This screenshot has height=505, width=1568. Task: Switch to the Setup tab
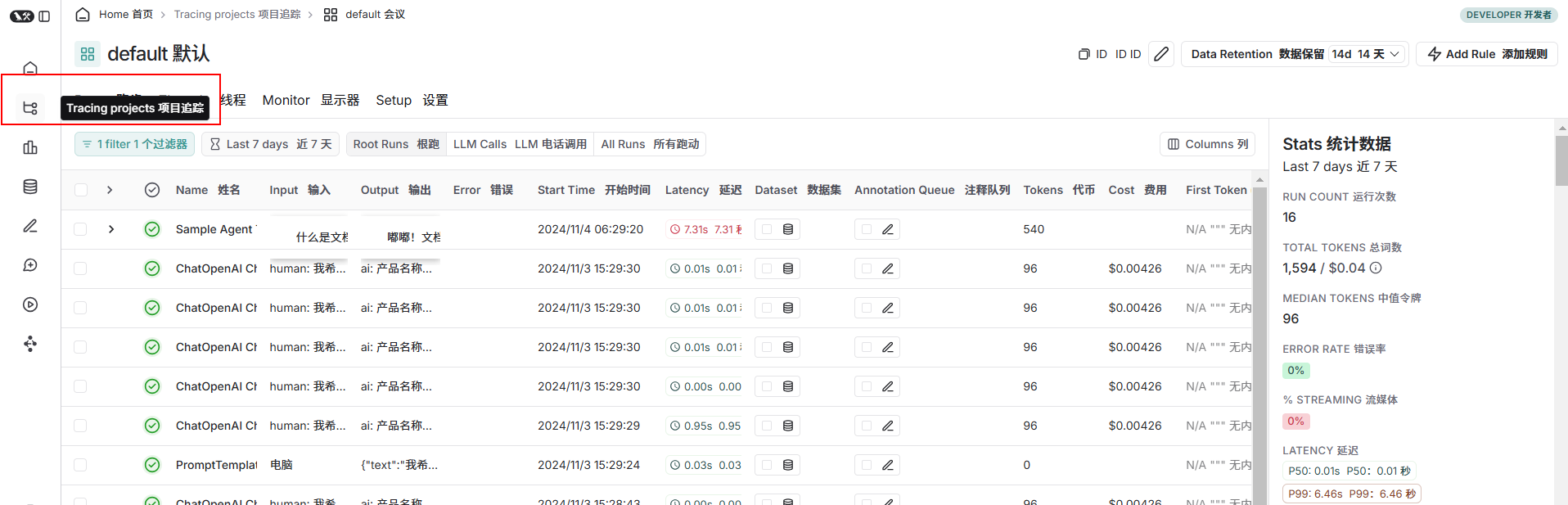coord(412,100)
